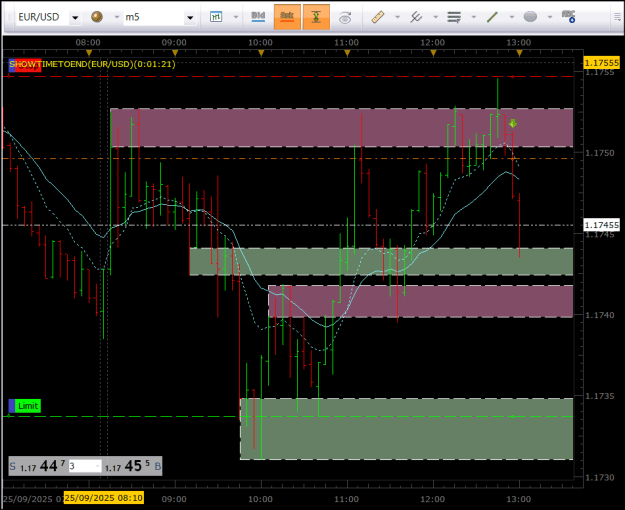Click the 12:00 triangle marker on top axis

point(433,53)
